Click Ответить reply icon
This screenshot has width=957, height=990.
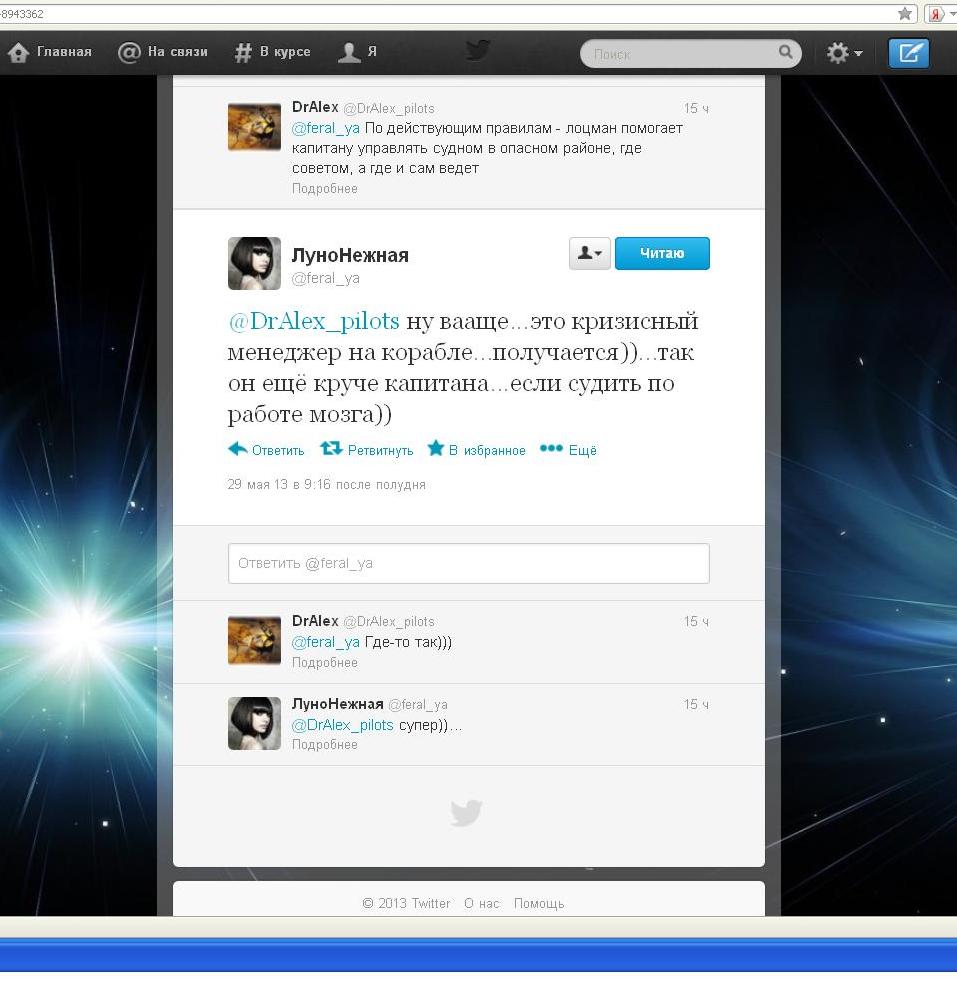(x=238, y=449)
